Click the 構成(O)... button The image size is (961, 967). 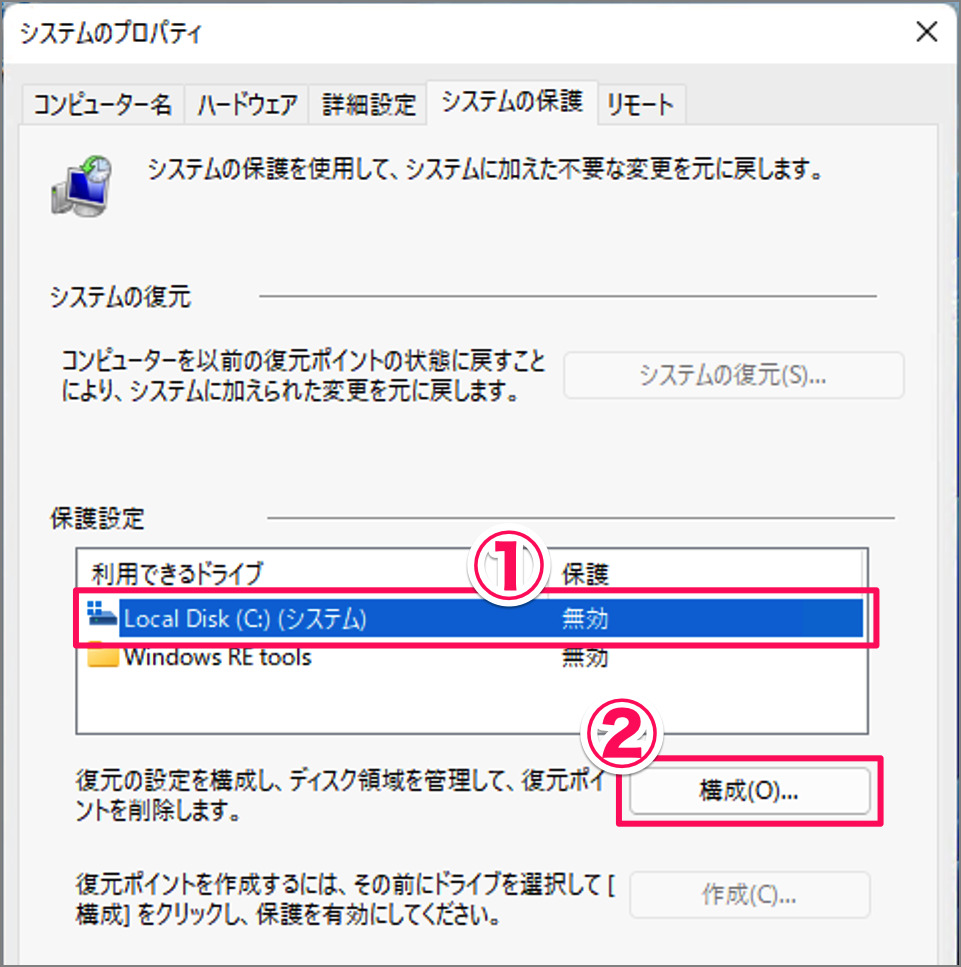pyautogui.click(x=749, y=791)
